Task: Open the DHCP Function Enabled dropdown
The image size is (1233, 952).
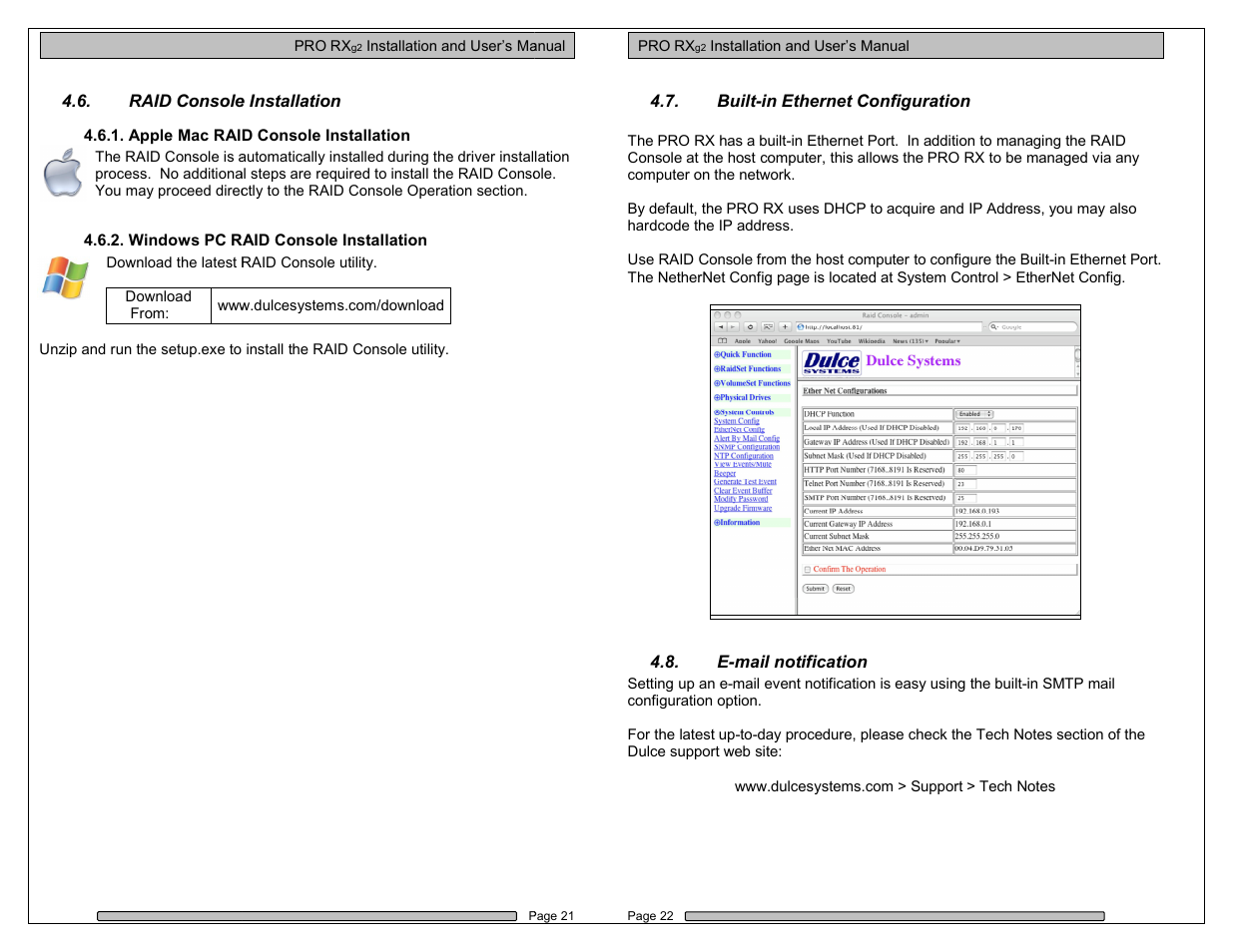Action: pyautogui.click(x=974, y=414)
